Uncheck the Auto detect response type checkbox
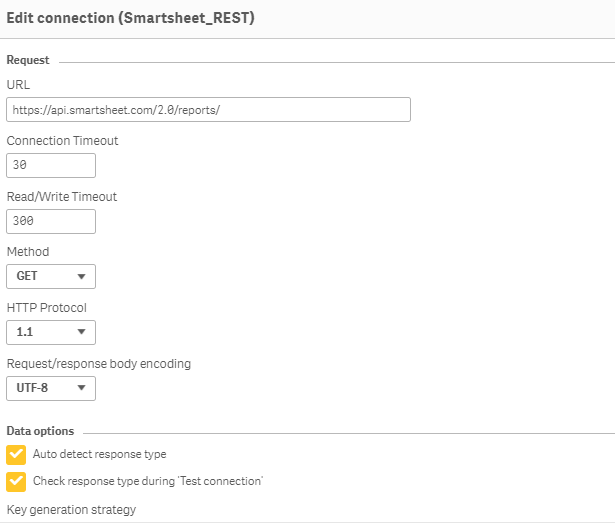Screen dimensions: 615x524 point(16,455)
